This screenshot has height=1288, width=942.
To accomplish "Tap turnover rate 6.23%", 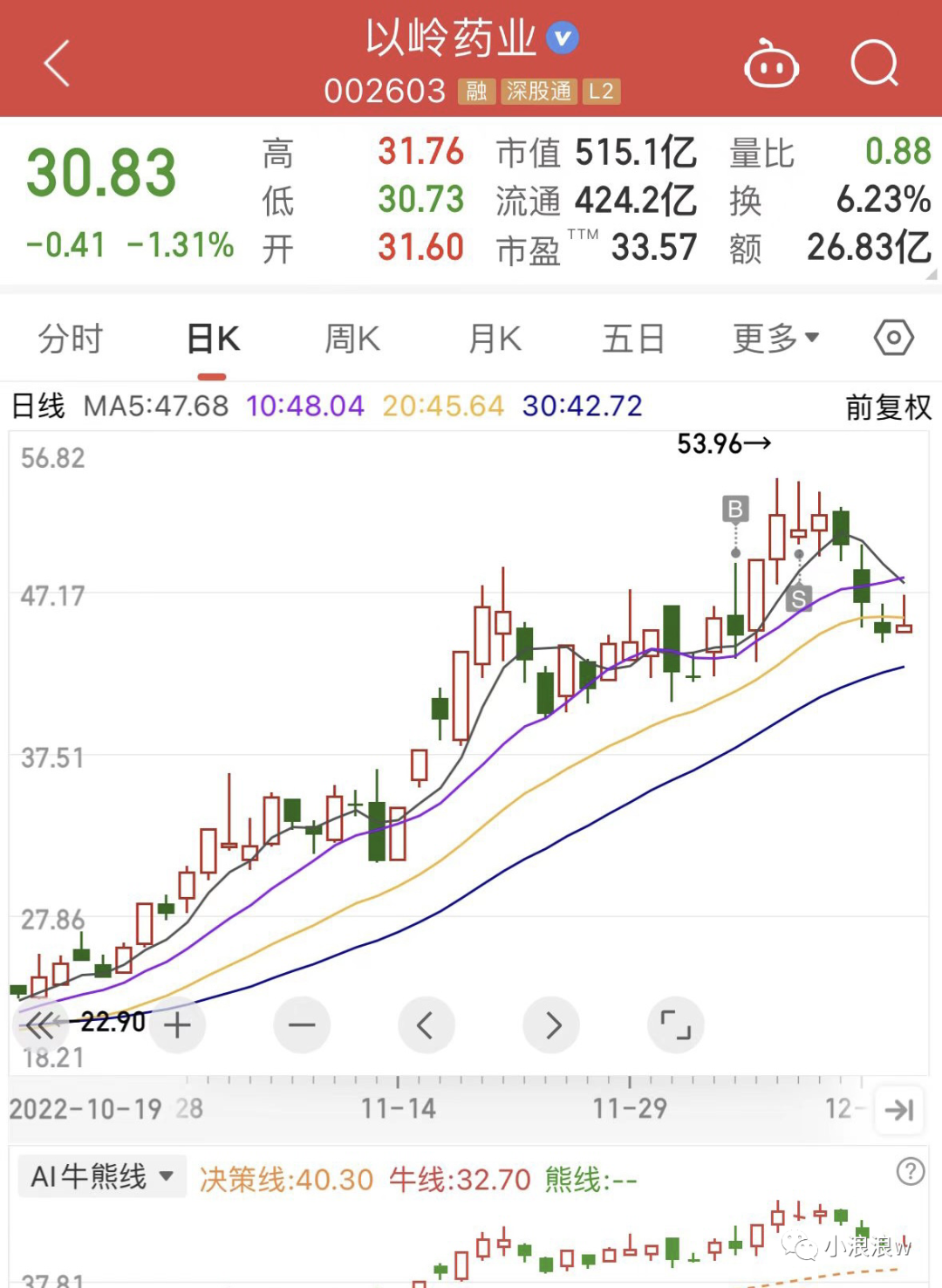I will [884, 200].
